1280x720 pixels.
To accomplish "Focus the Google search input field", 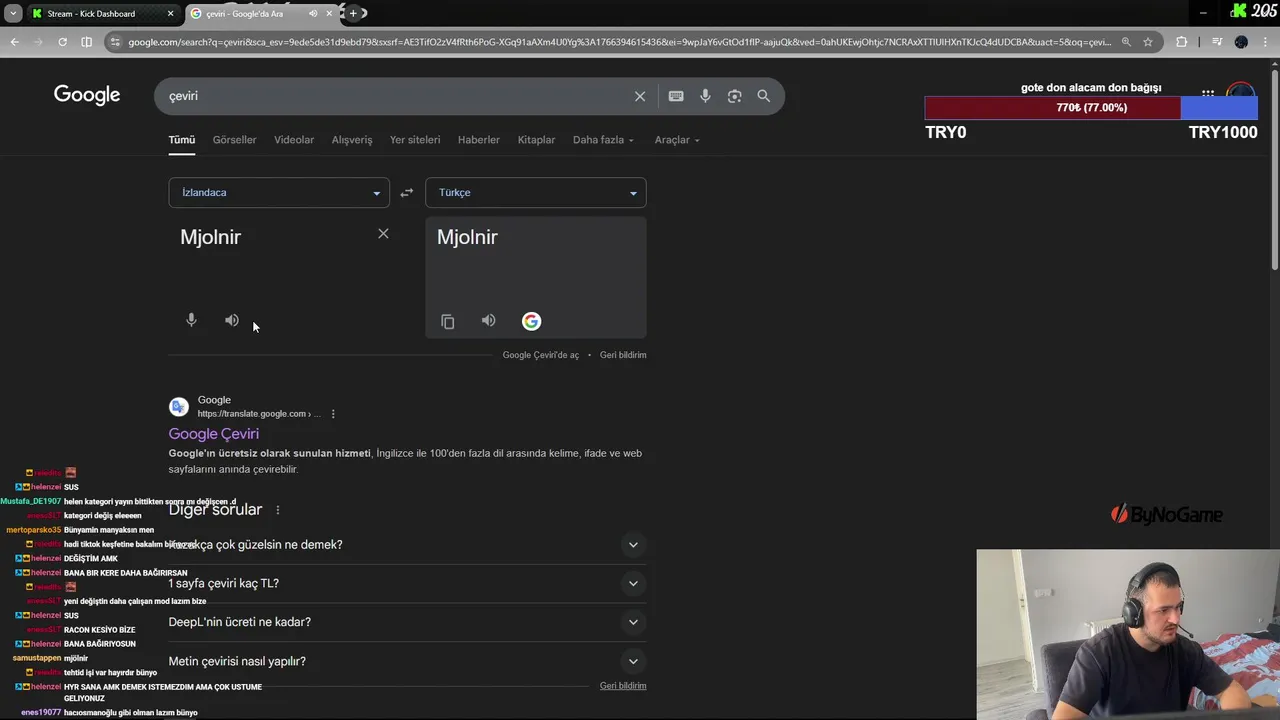I will point(395,96).
